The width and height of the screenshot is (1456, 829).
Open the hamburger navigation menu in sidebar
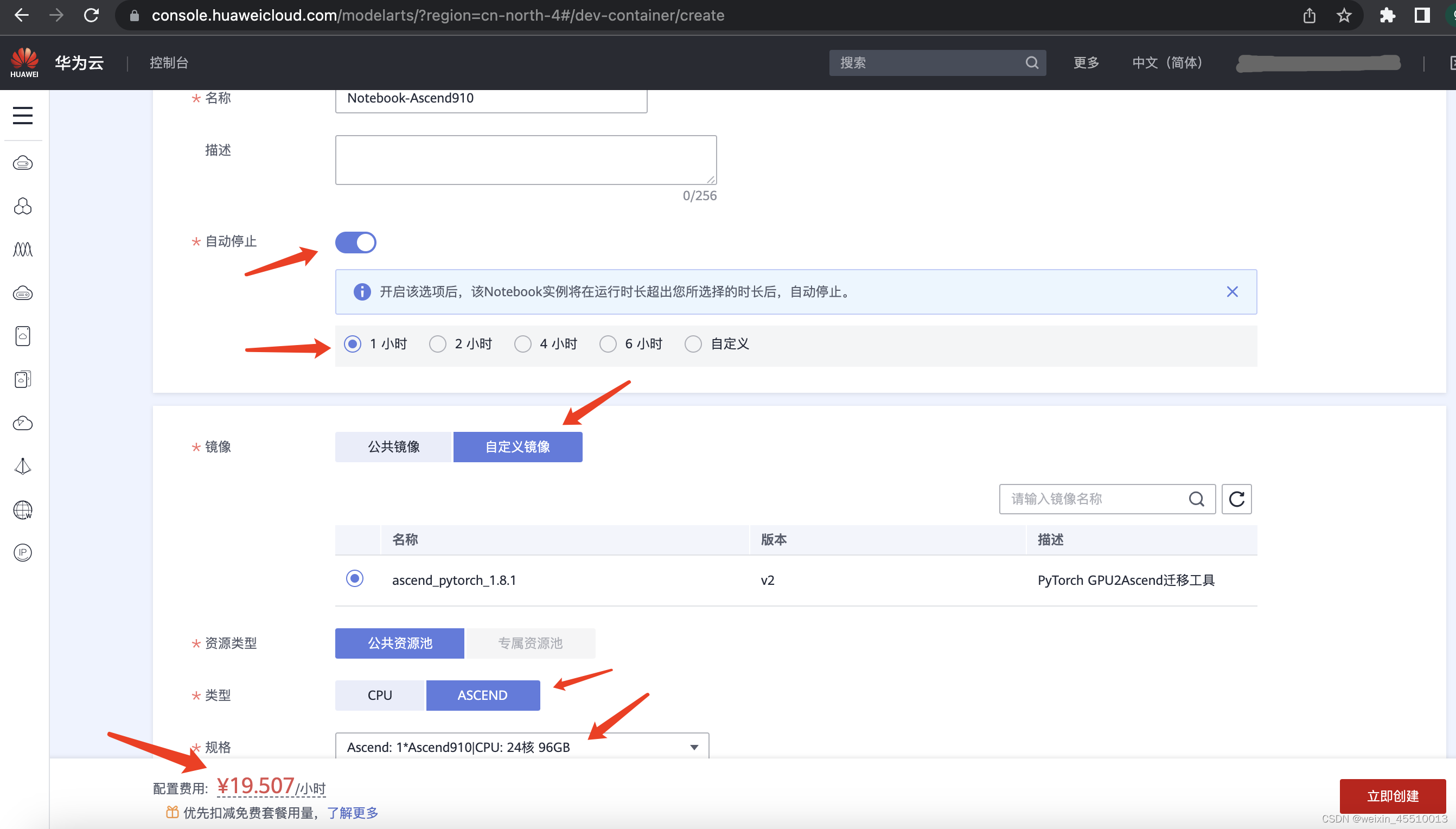(22, 116)
